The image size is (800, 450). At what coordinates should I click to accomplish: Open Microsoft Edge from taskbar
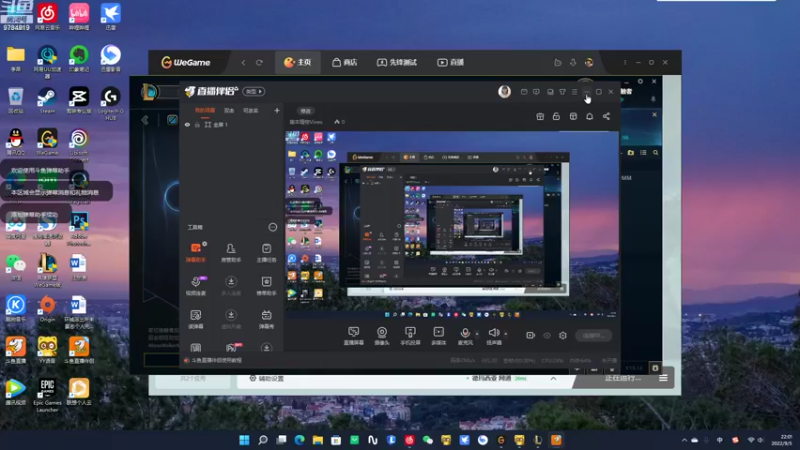299,440
